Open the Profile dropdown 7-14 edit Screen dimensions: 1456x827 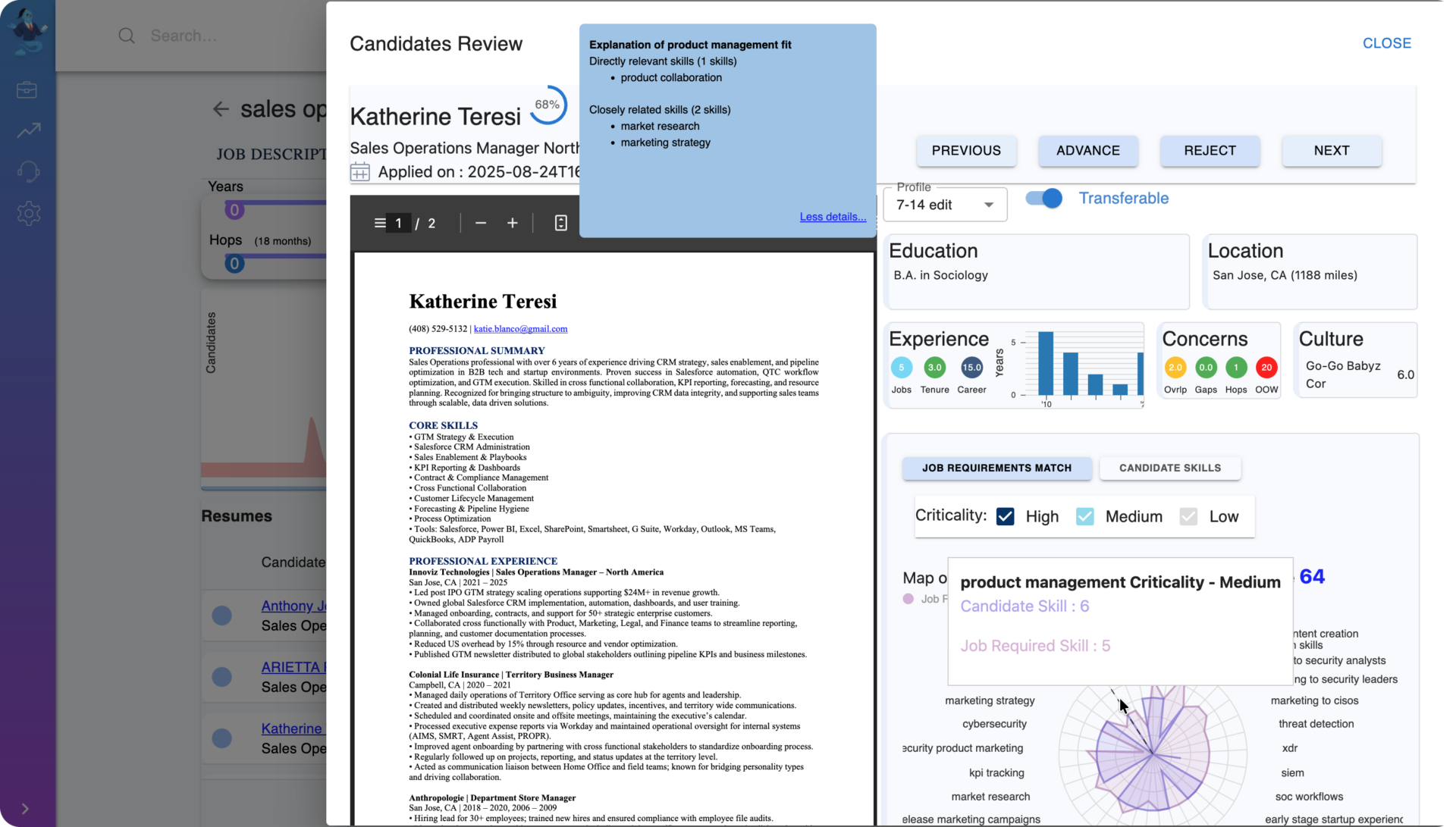945,205
